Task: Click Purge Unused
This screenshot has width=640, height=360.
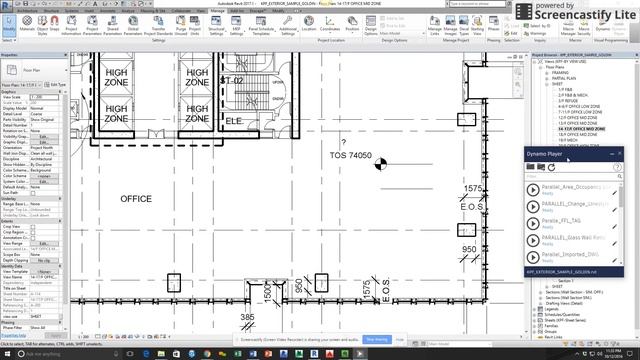Action: coord(180,25)
